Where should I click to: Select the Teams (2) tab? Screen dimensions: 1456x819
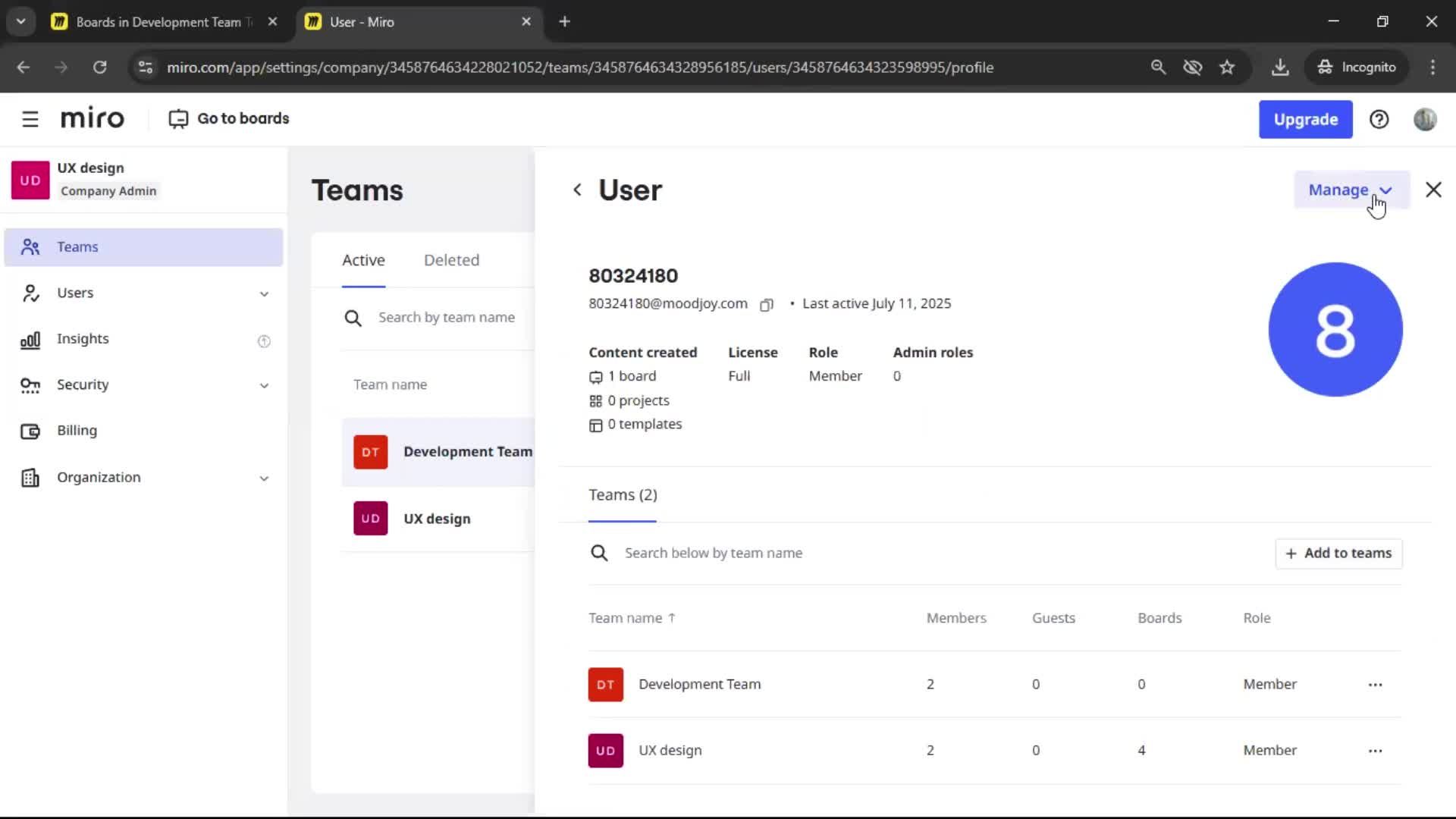(x=623, y=494)
